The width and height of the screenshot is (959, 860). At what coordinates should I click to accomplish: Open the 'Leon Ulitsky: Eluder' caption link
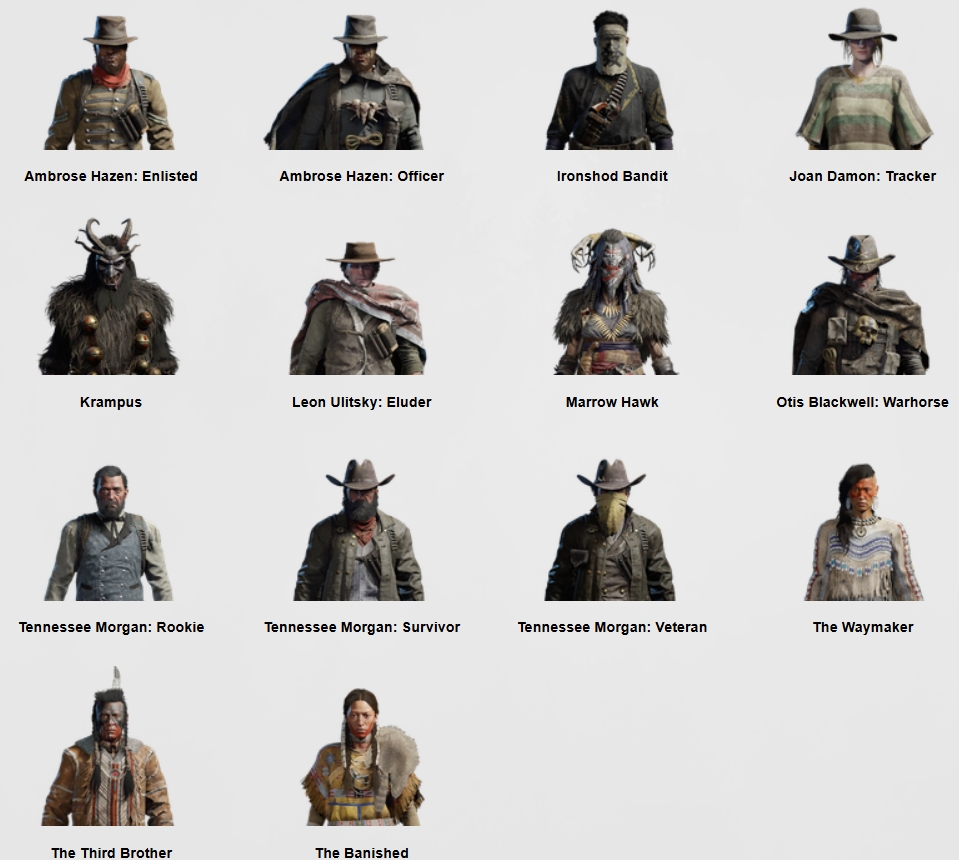[361, 402]
